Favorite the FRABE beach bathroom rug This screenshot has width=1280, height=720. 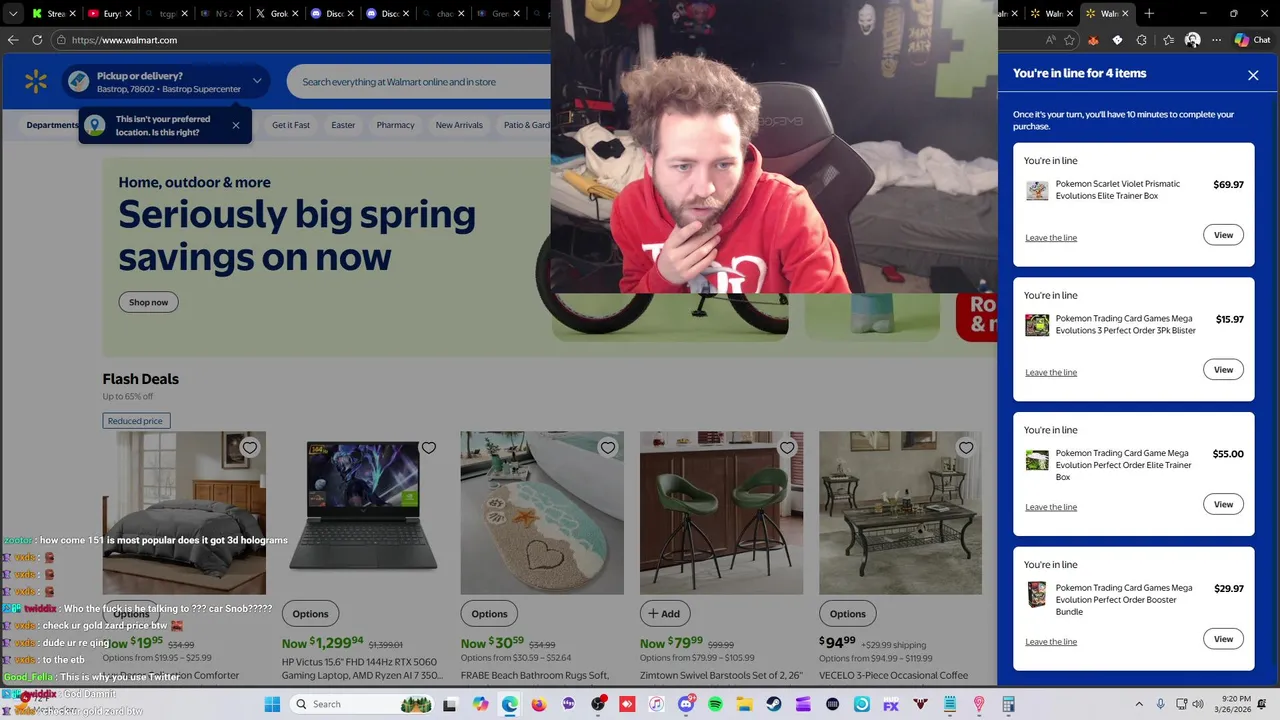[608, 448]
